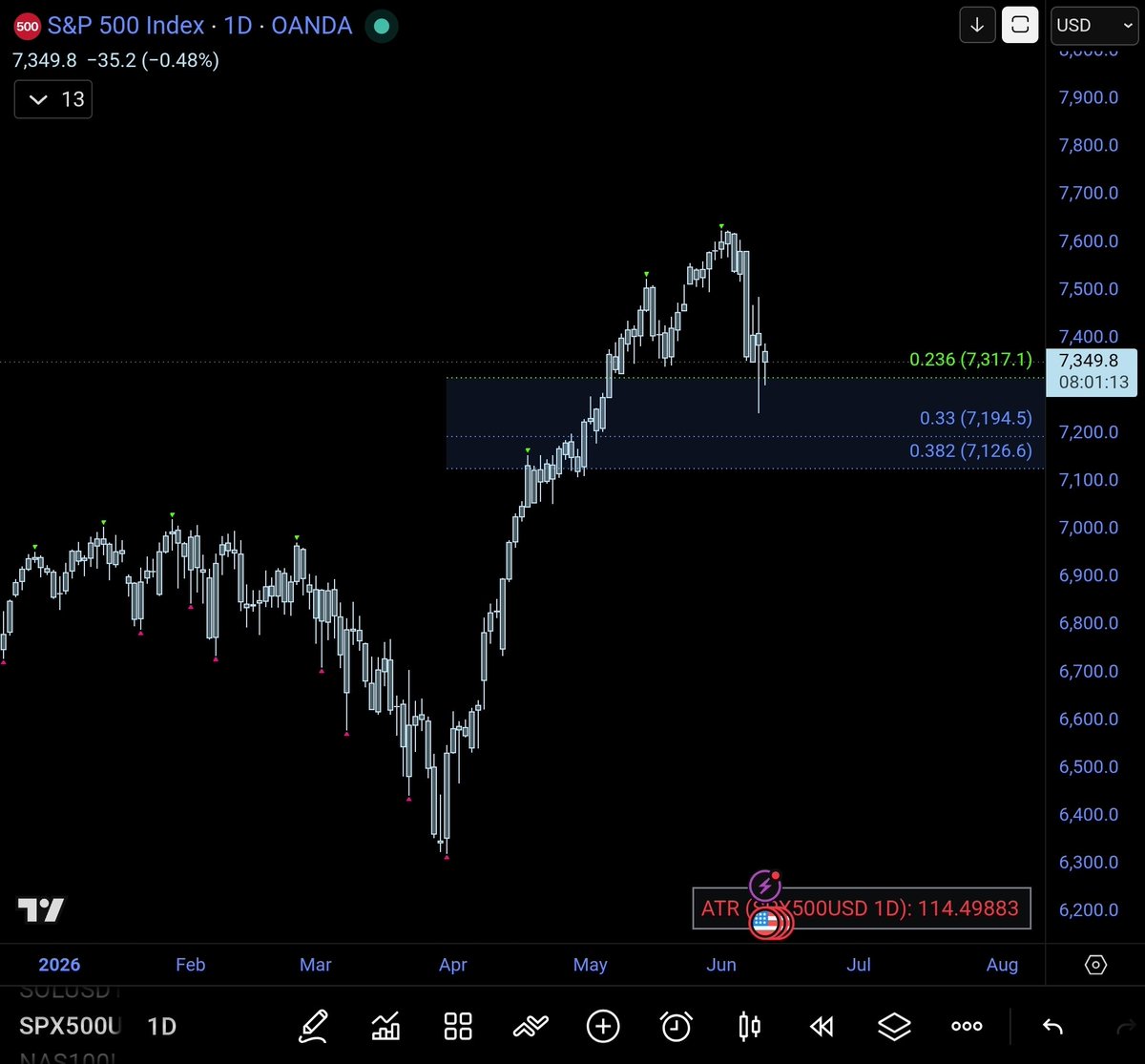Change chart type via candlestick icon
The image size is (1145, 1064).
[x=749, y=1027]
